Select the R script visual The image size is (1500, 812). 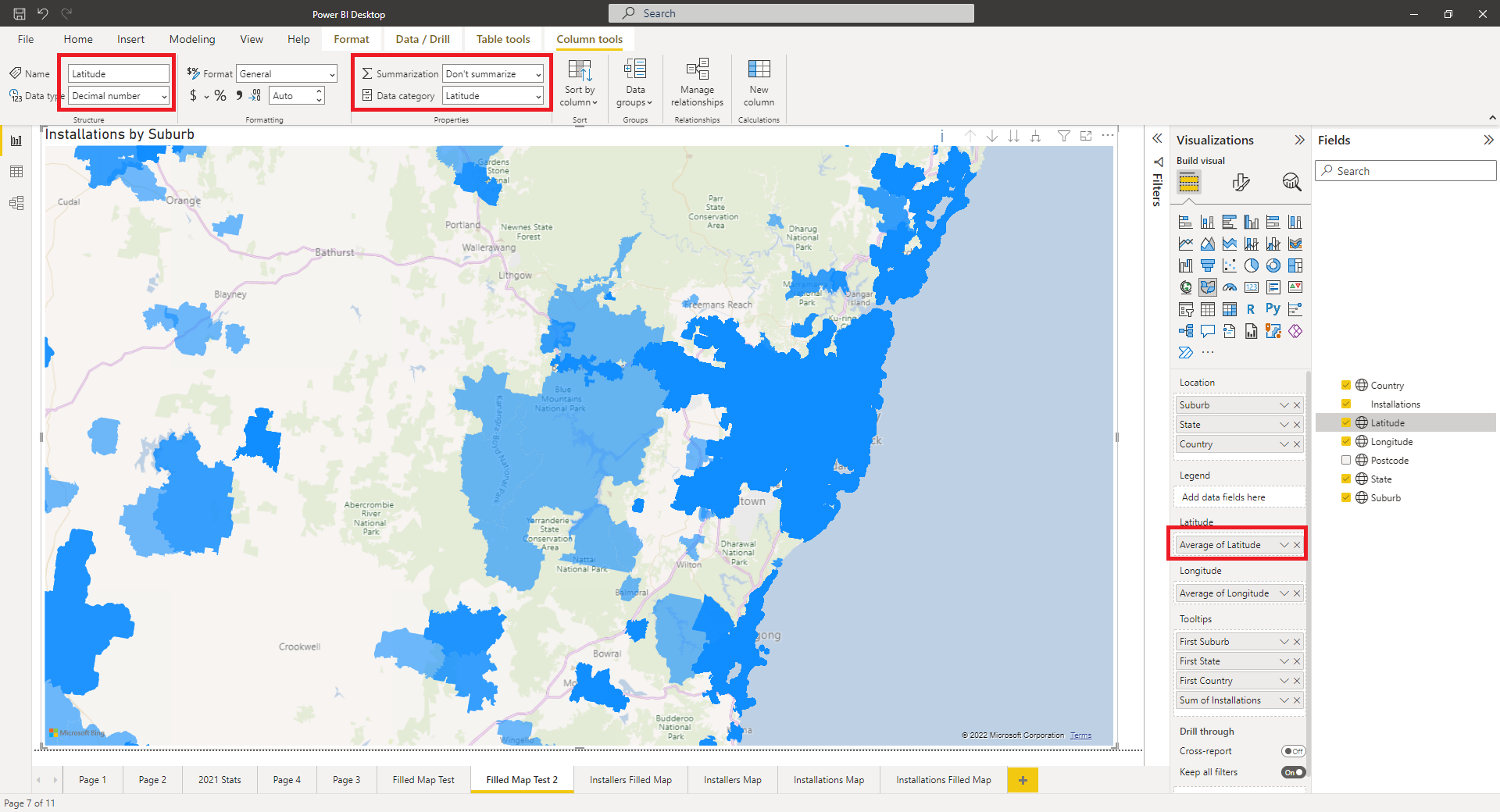(1252, 309)
